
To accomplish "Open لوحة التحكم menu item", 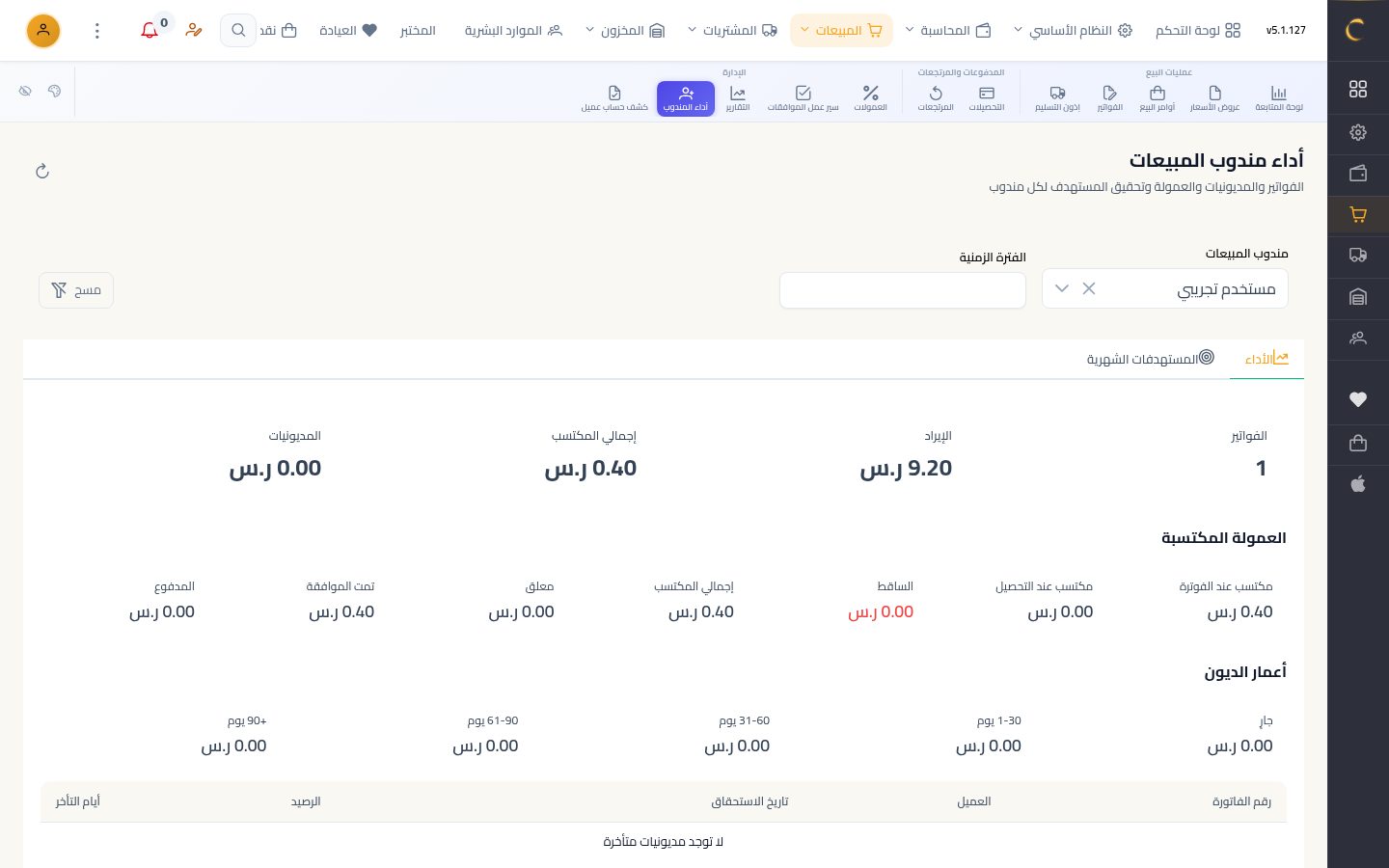I will 1198,31.
